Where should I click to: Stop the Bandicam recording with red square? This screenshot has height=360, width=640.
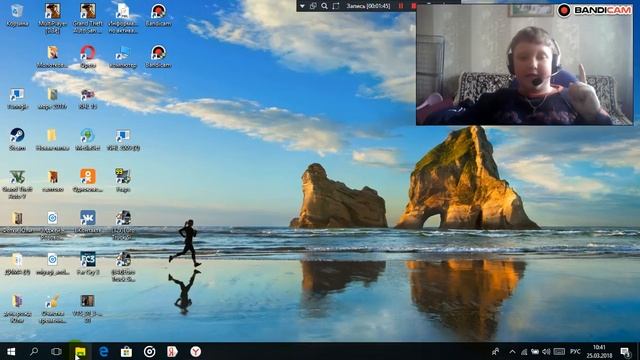[413, 6]
